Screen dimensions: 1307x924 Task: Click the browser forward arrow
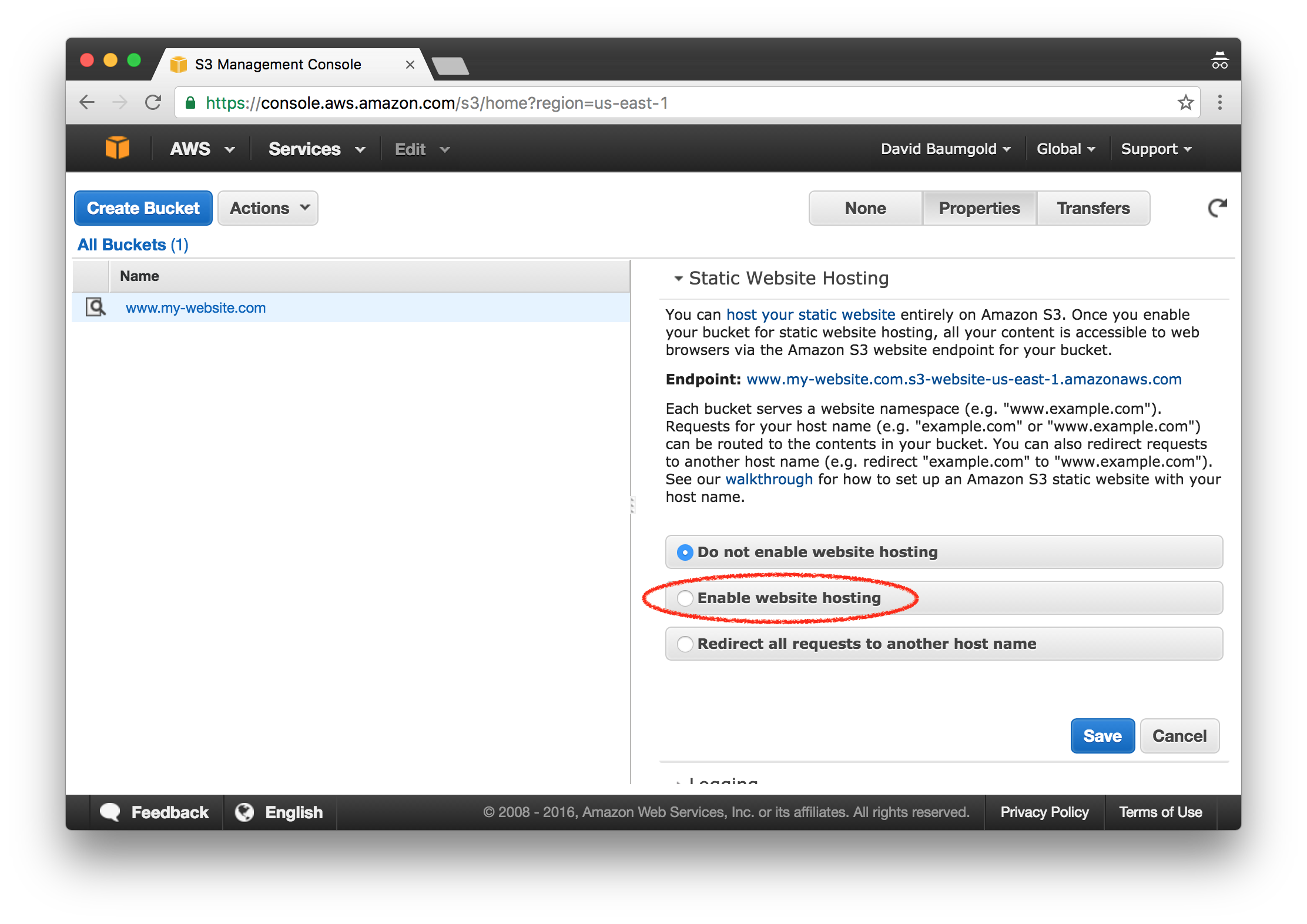pyautogui.click(x=120, y=102)
